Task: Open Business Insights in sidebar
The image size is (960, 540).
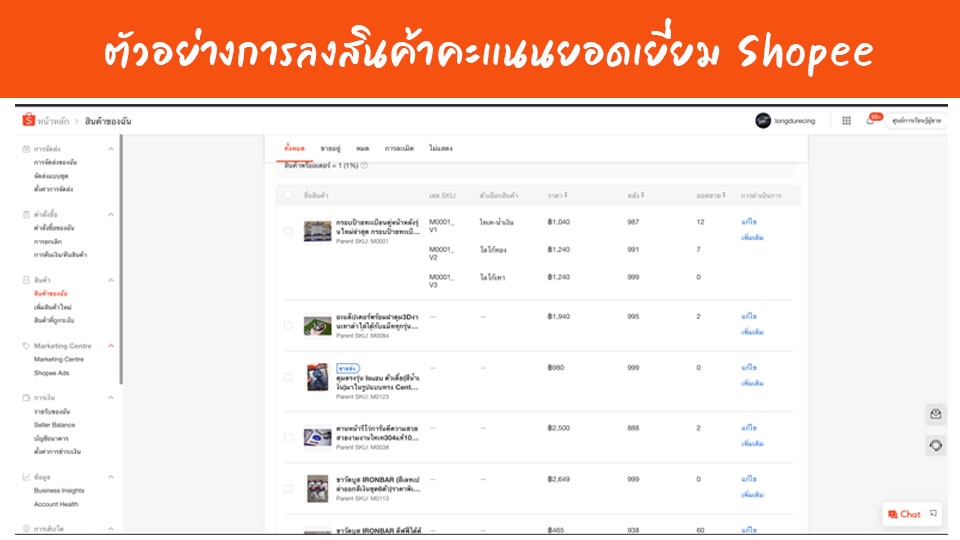Action: pyautogui.click(x=59, y=490)
